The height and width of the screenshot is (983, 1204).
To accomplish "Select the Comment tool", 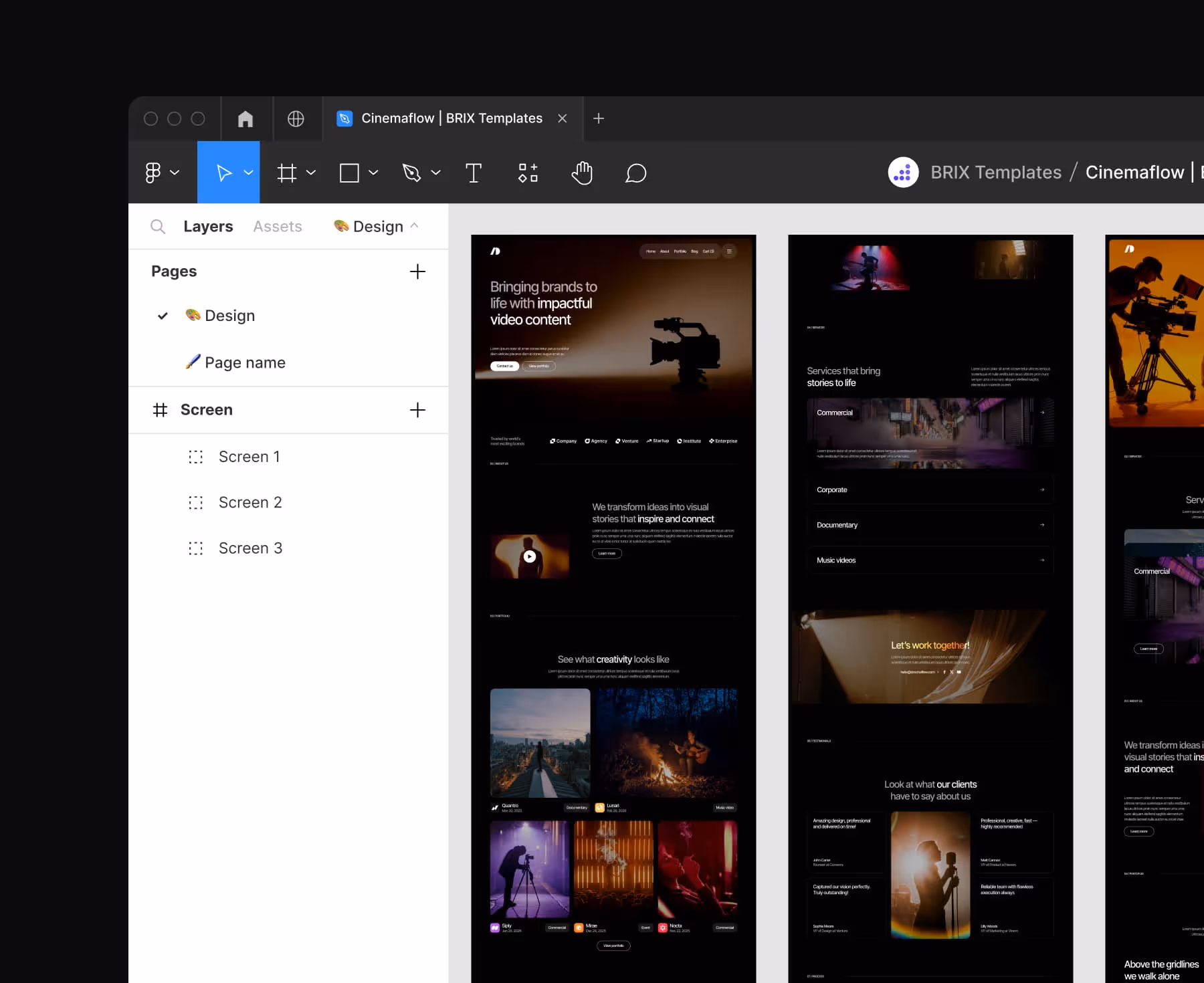I will 635,172.
